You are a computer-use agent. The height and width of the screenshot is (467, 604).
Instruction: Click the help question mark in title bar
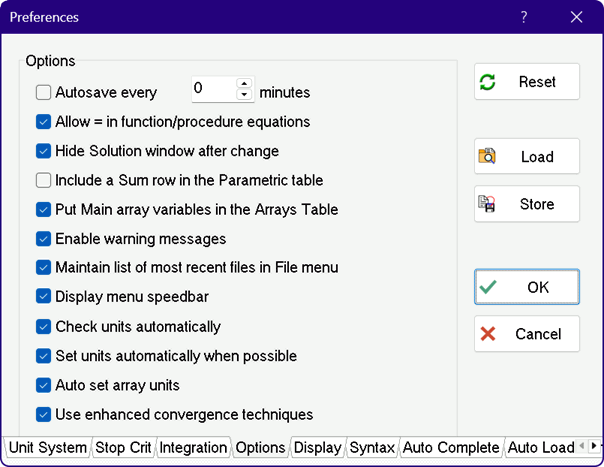(524, 17)
